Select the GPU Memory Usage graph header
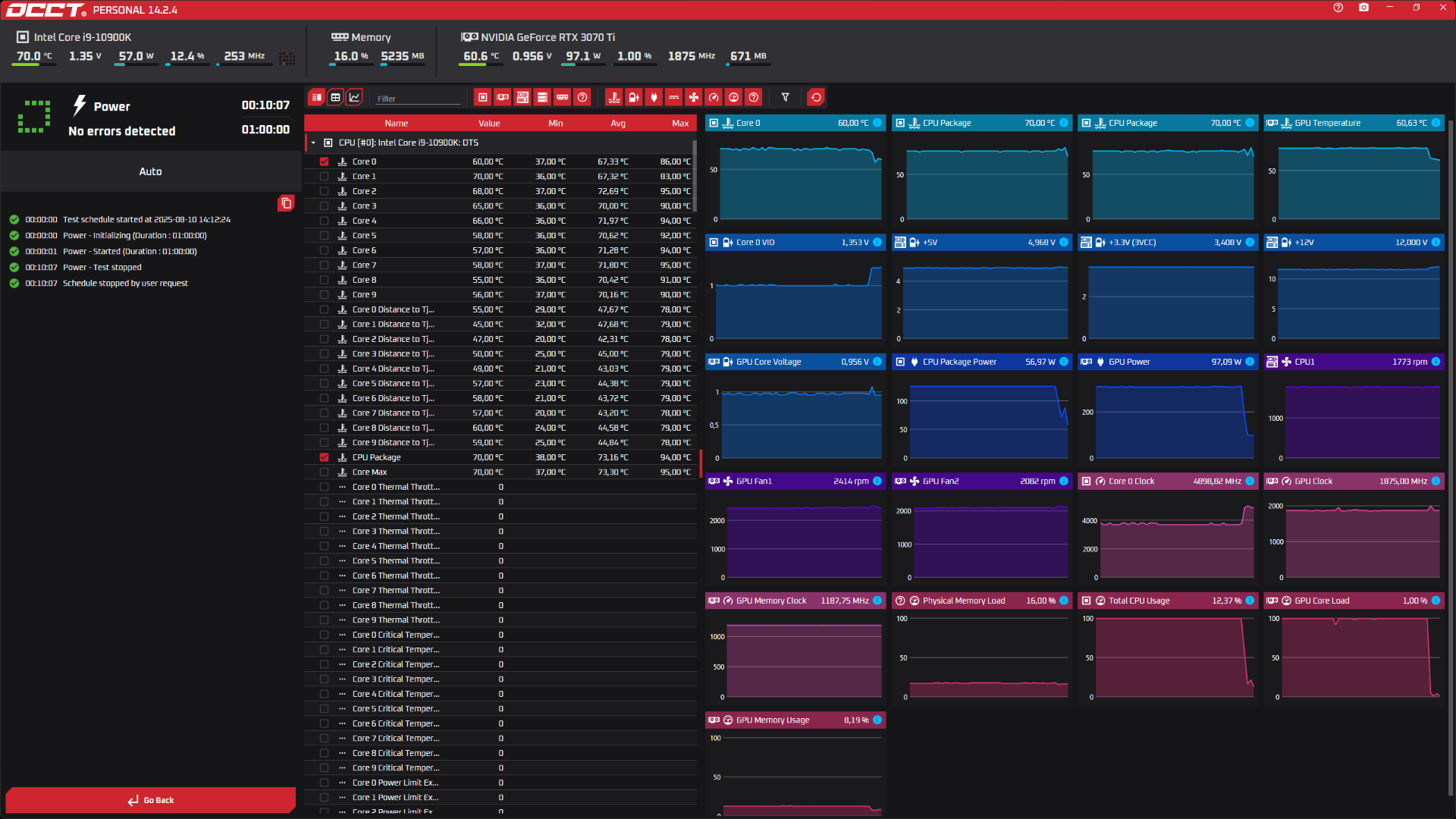This screenshot has width=1456, height=819. click(795, 720)
